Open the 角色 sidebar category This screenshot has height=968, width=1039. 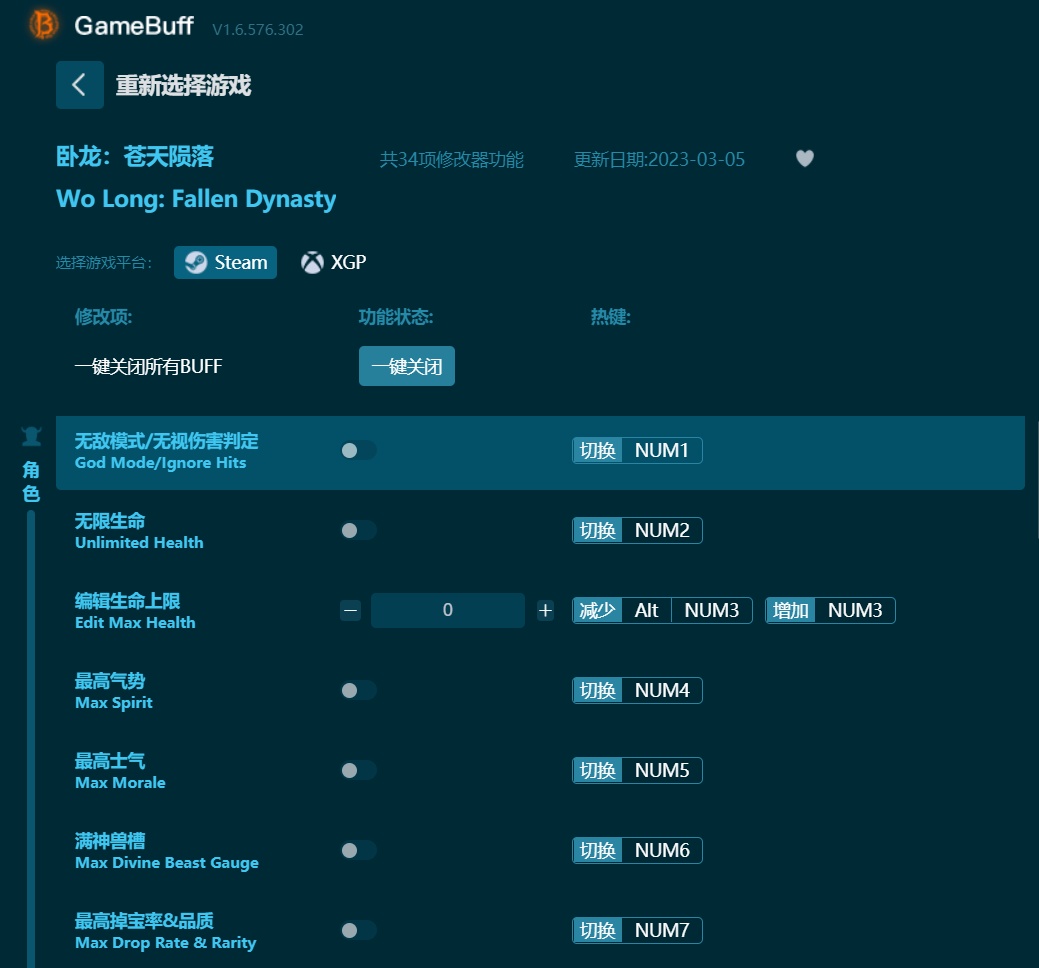31,482
